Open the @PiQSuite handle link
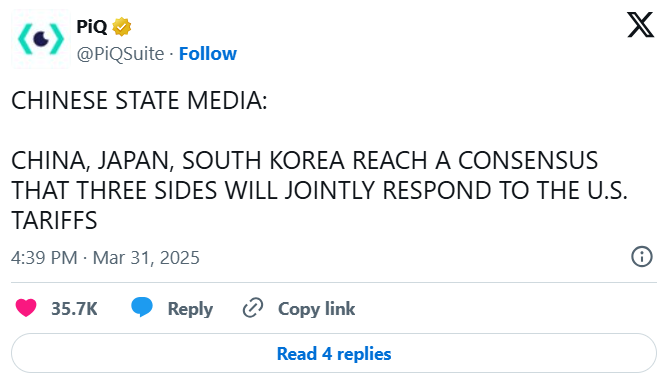This screenshot has width=672, height=383. click(120, 54)
